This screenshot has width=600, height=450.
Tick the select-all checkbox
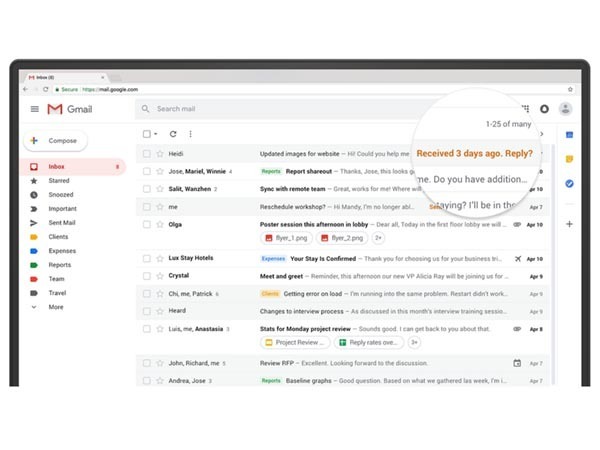pyautogui.click(x=147, y=134)
